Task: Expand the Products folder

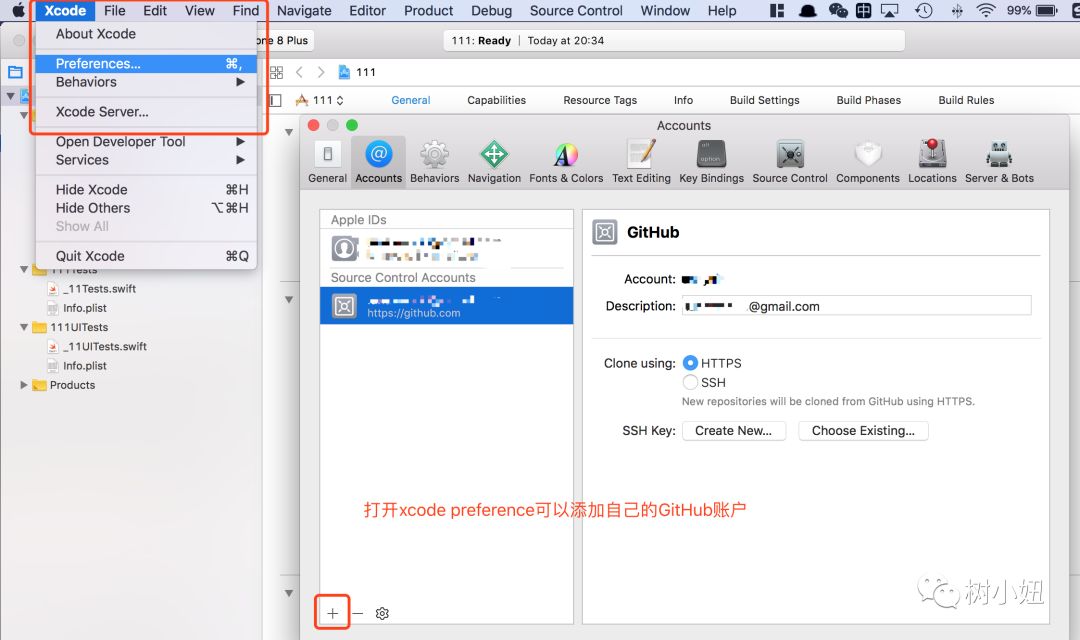Action: click(x=24, y=384)
